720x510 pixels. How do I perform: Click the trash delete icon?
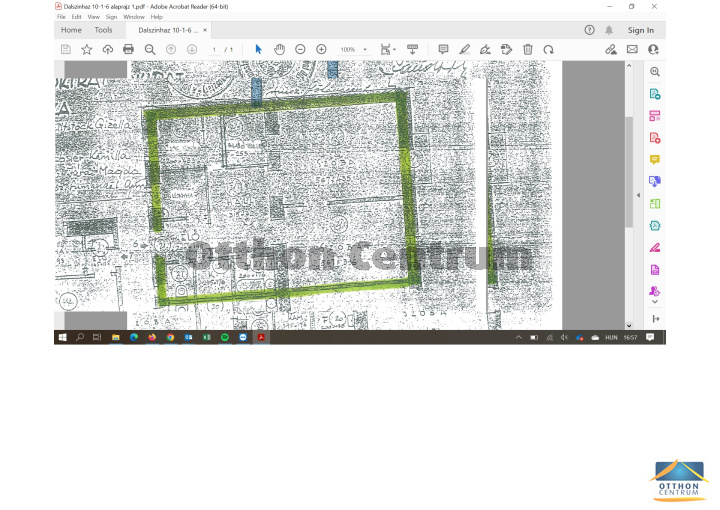click(528, 50)
